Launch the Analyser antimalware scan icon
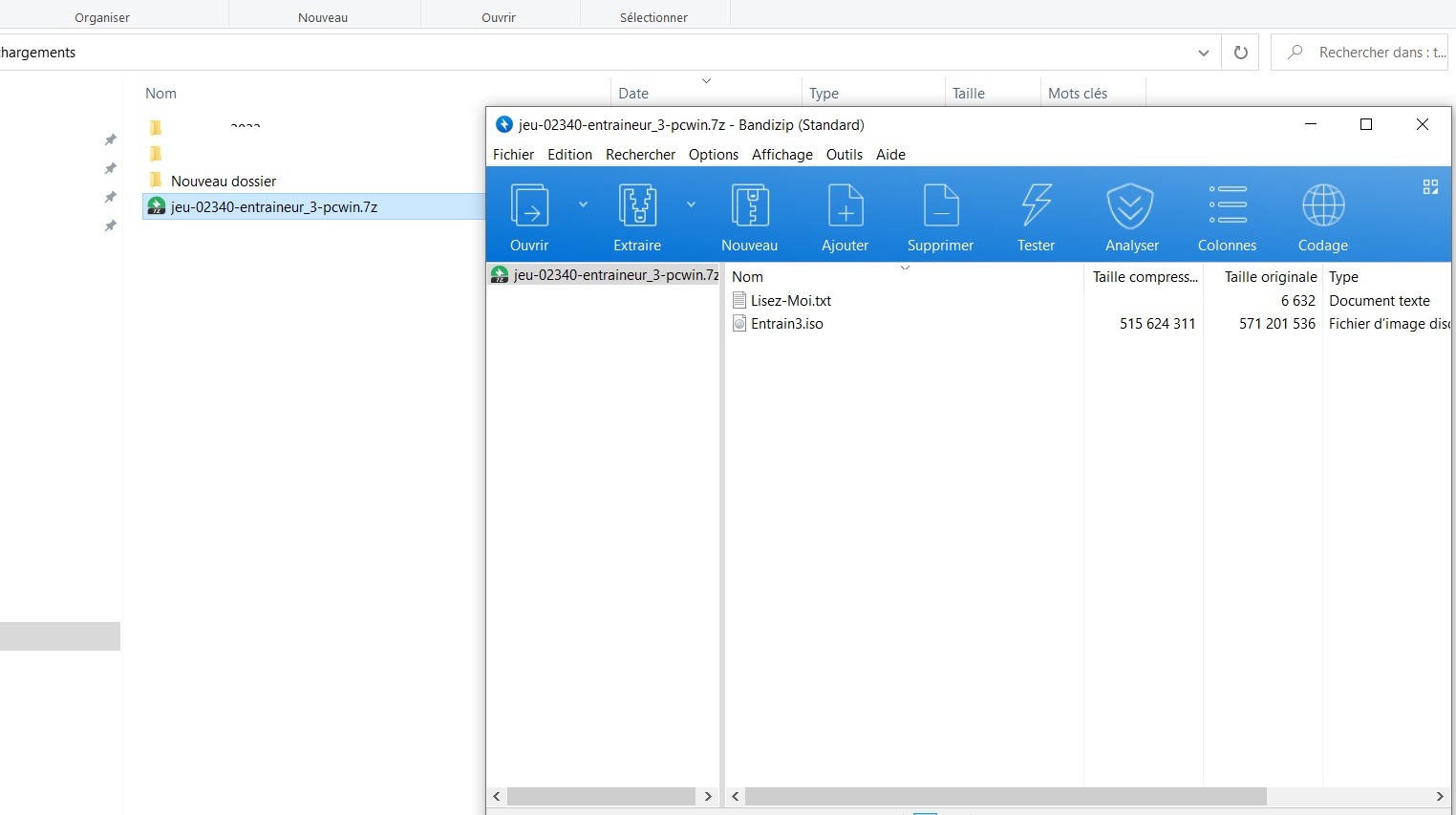 (x=1131, y=205)
